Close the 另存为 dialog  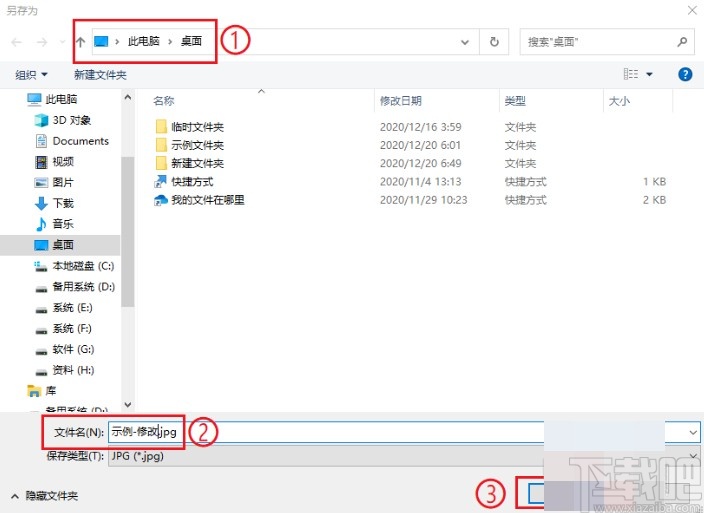pyautogui.click(x=692, y=10)
